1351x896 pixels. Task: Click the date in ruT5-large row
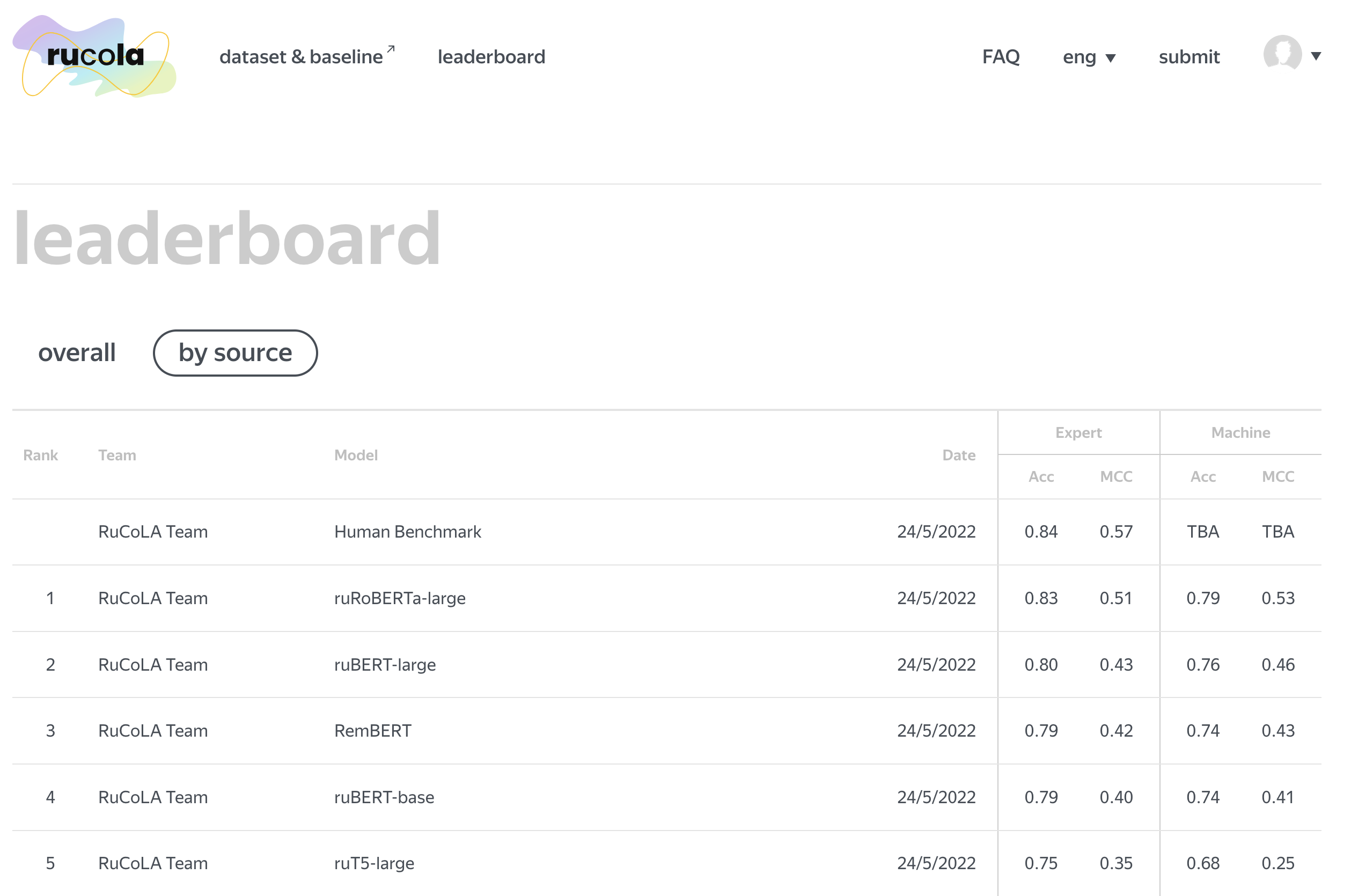coord(936,863)
